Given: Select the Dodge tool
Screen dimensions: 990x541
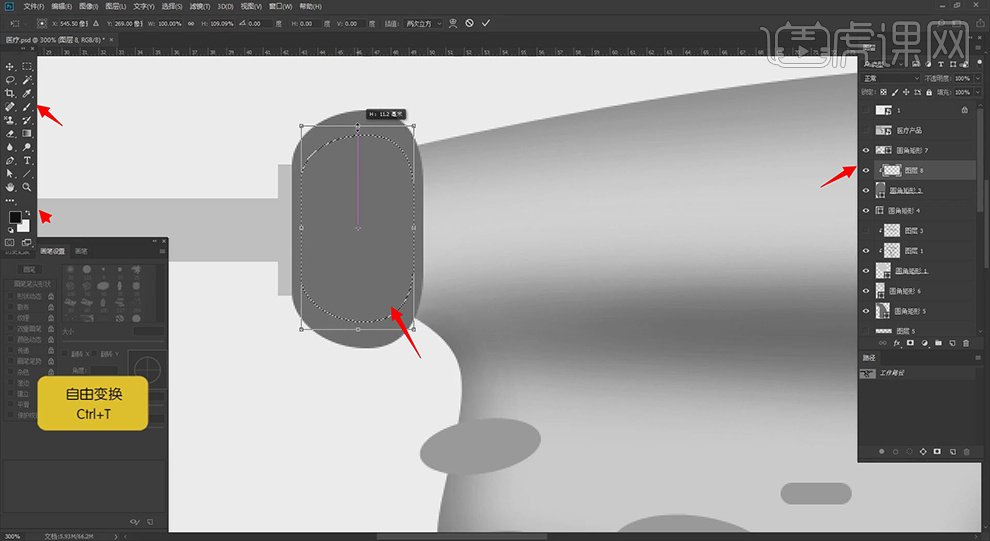Looking at the screenshot, I should click(27, 147).
